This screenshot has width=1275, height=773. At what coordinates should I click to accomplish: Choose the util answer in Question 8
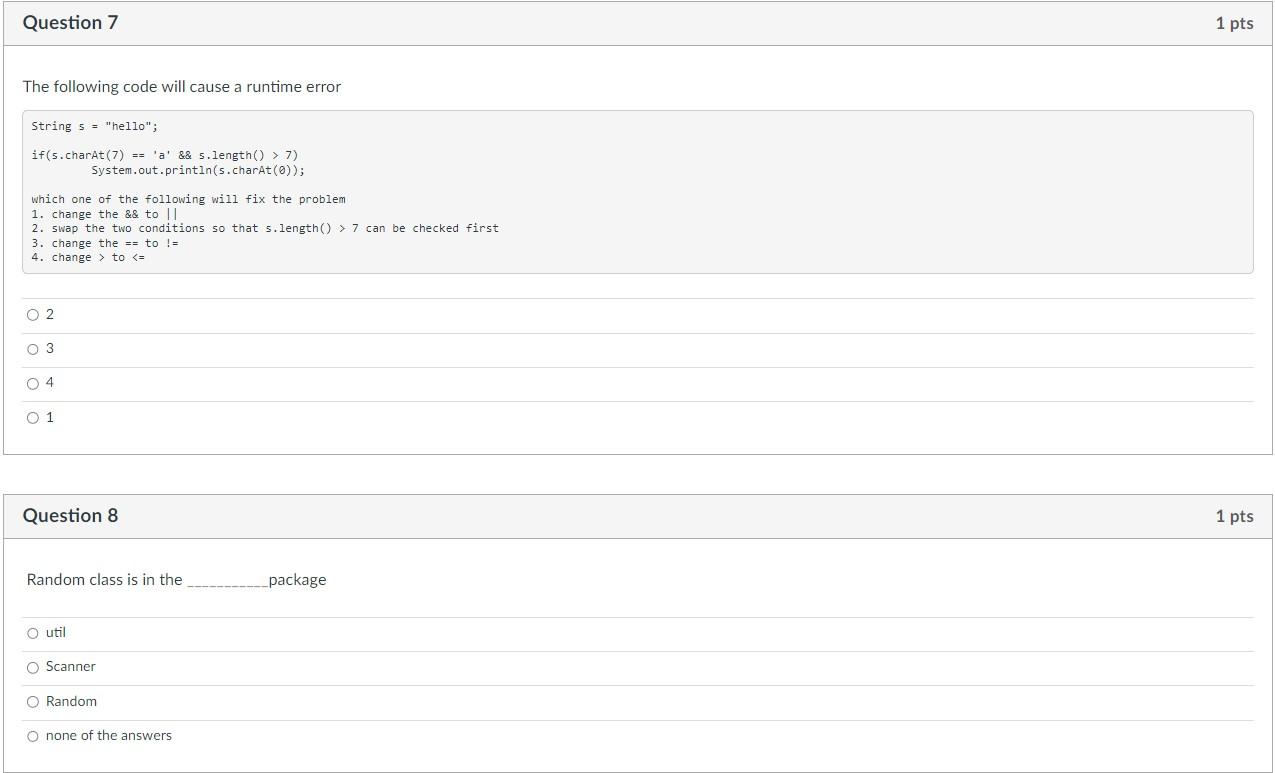tap(33, 633)
